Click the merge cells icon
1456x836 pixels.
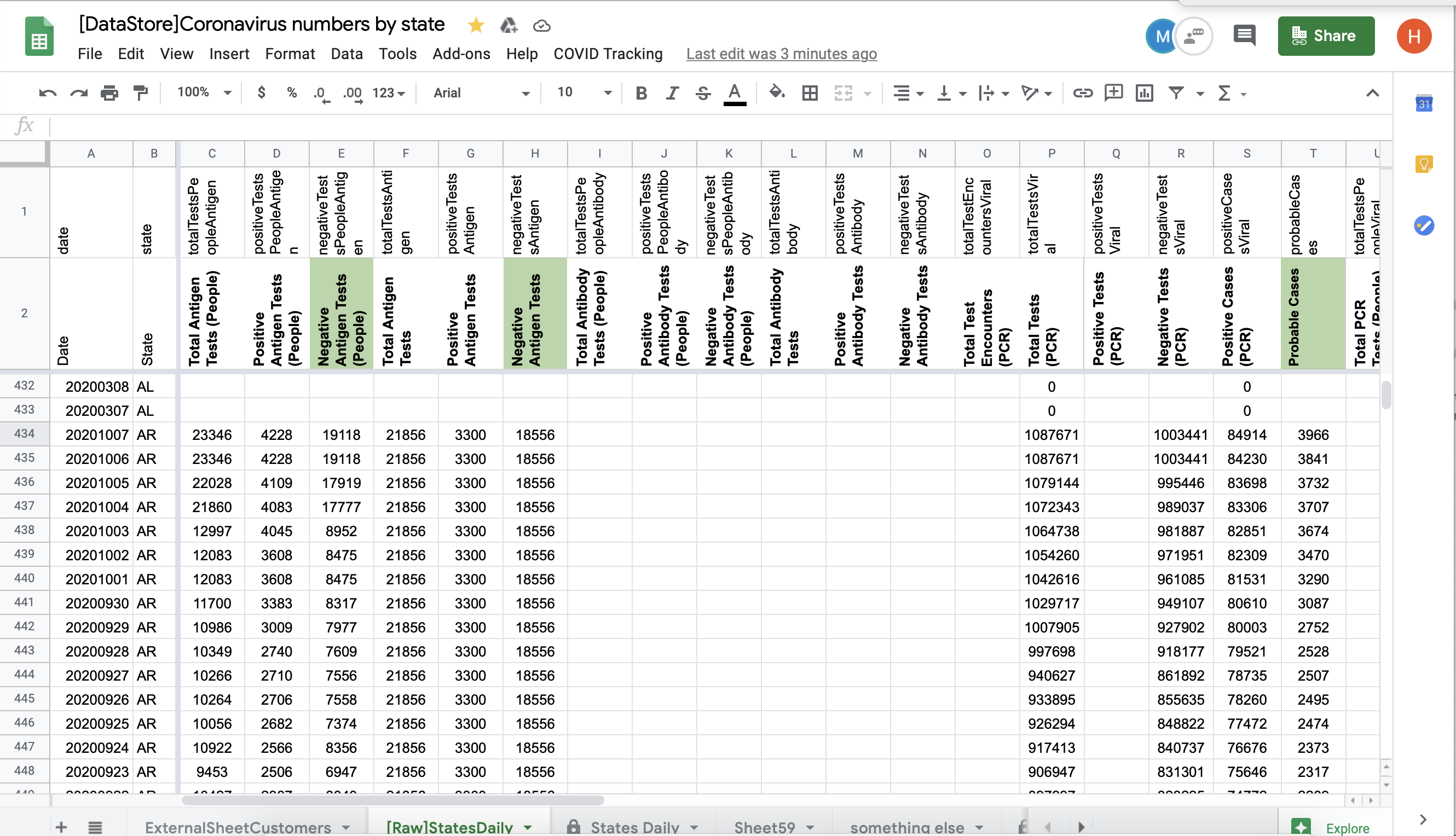coord(842,93)
